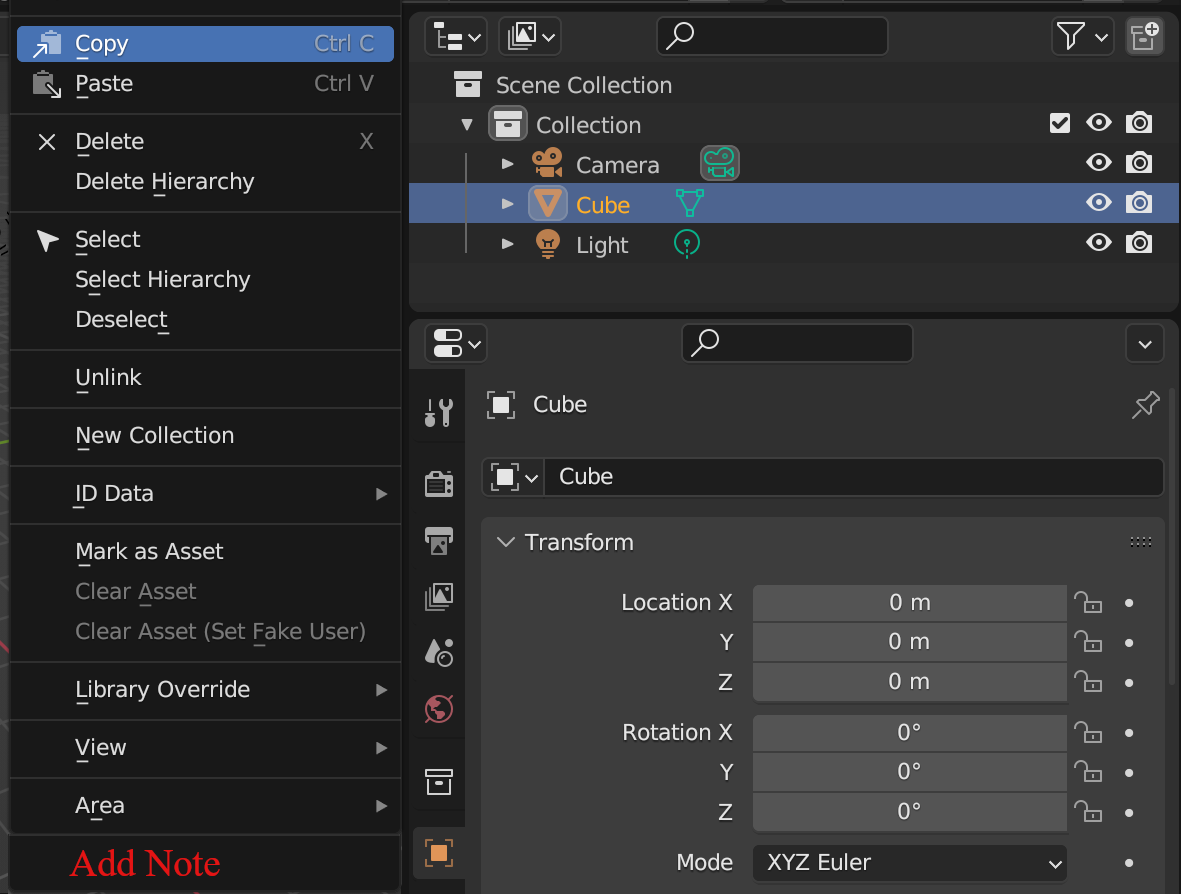Open the World properties tab
Viewport: 1181px width, 894px height.
point(438,709)
